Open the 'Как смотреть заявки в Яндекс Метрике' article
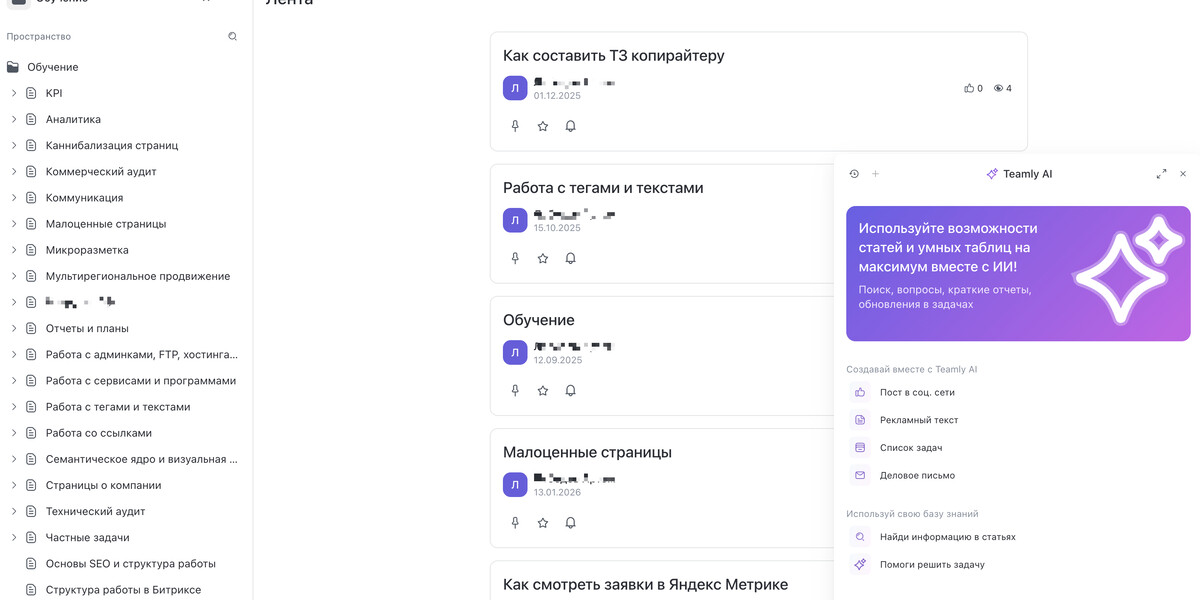 645,584
